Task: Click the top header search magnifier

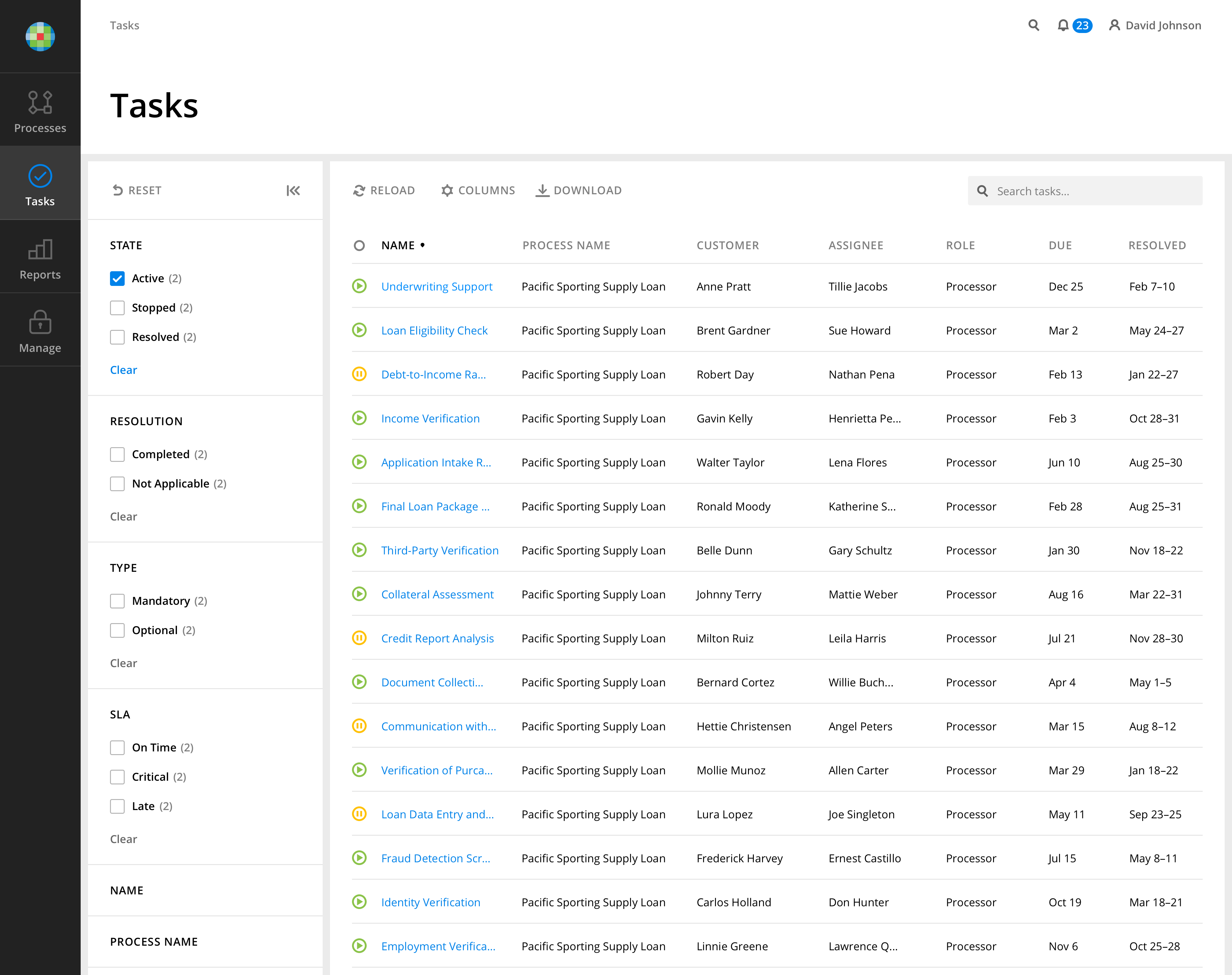Action: point(1033,26)
